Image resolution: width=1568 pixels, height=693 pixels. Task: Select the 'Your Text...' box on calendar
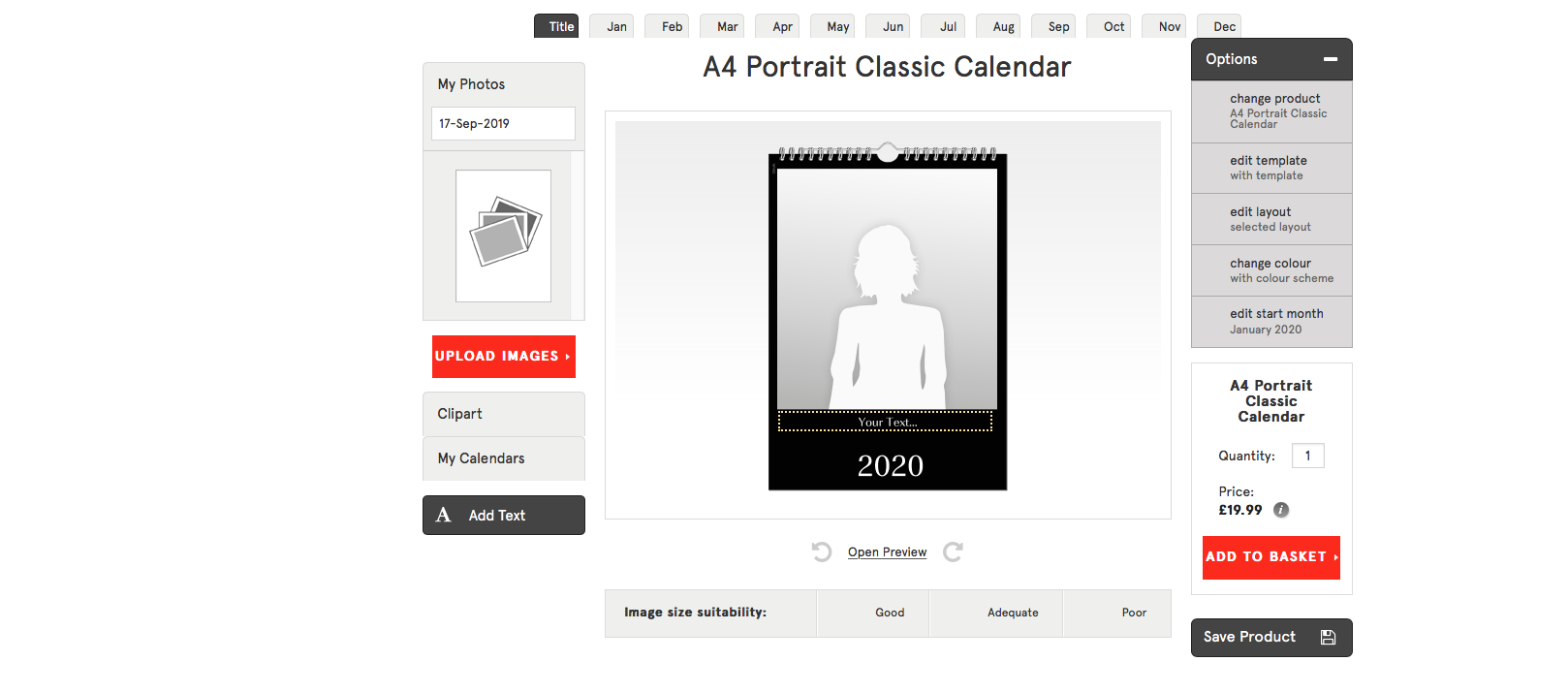coord(886,422)
